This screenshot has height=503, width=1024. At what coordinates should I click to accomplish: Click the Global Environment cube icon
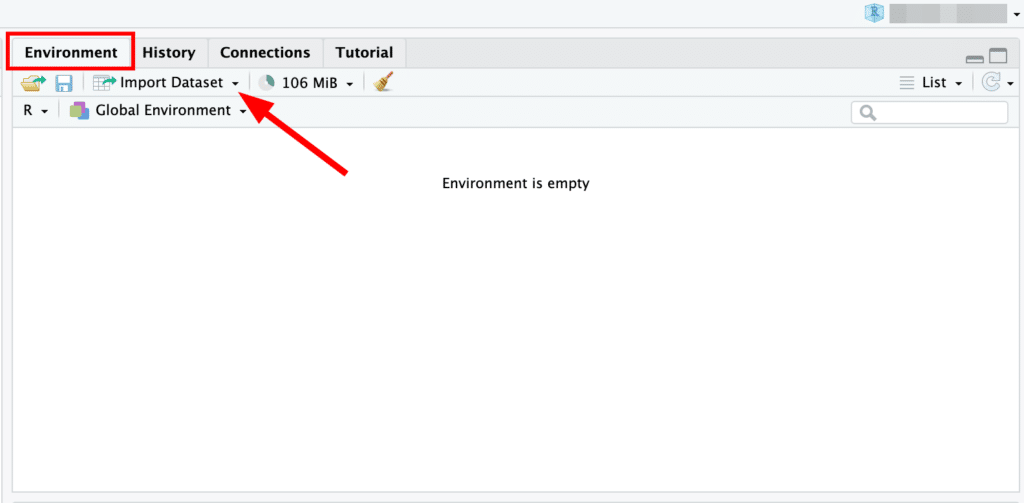79,111
